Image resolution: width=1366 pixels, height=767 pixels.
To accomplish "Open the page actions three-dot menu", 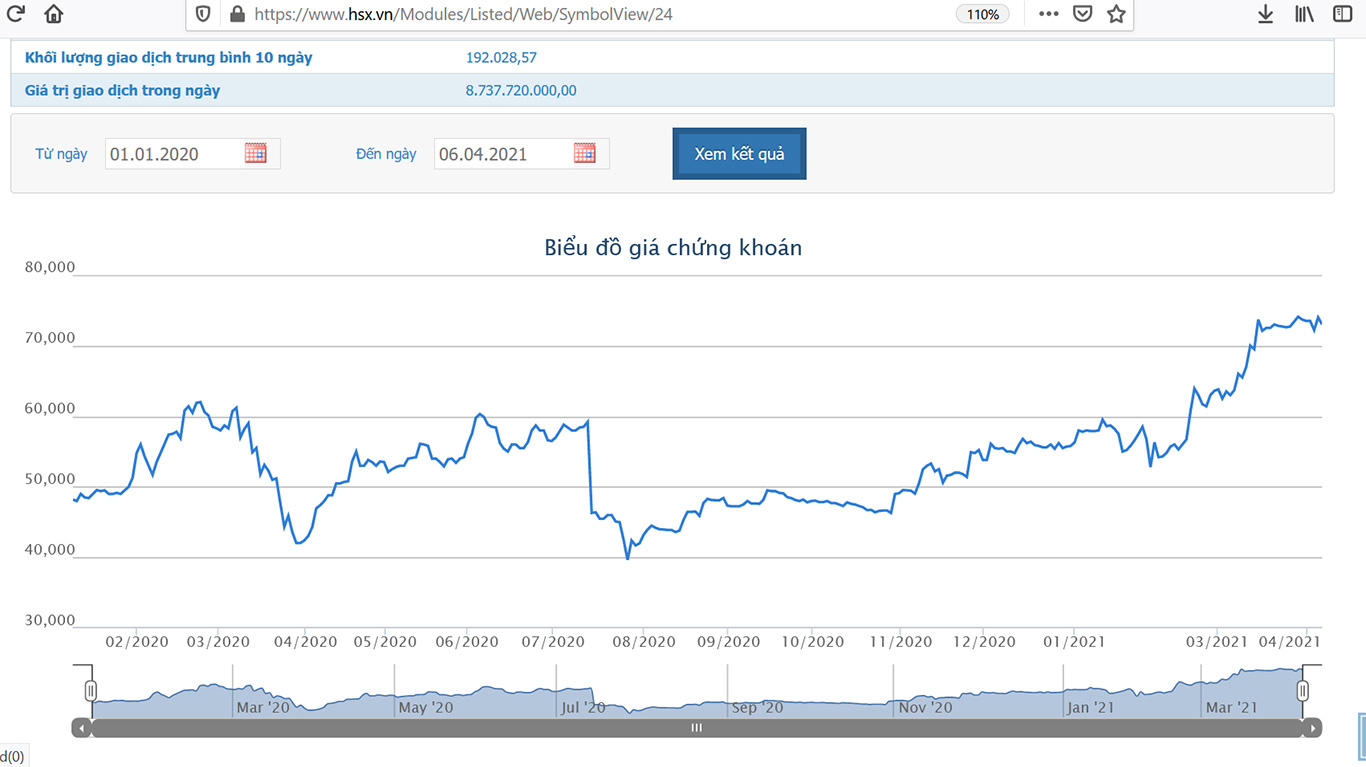I will click(1048, 14).
